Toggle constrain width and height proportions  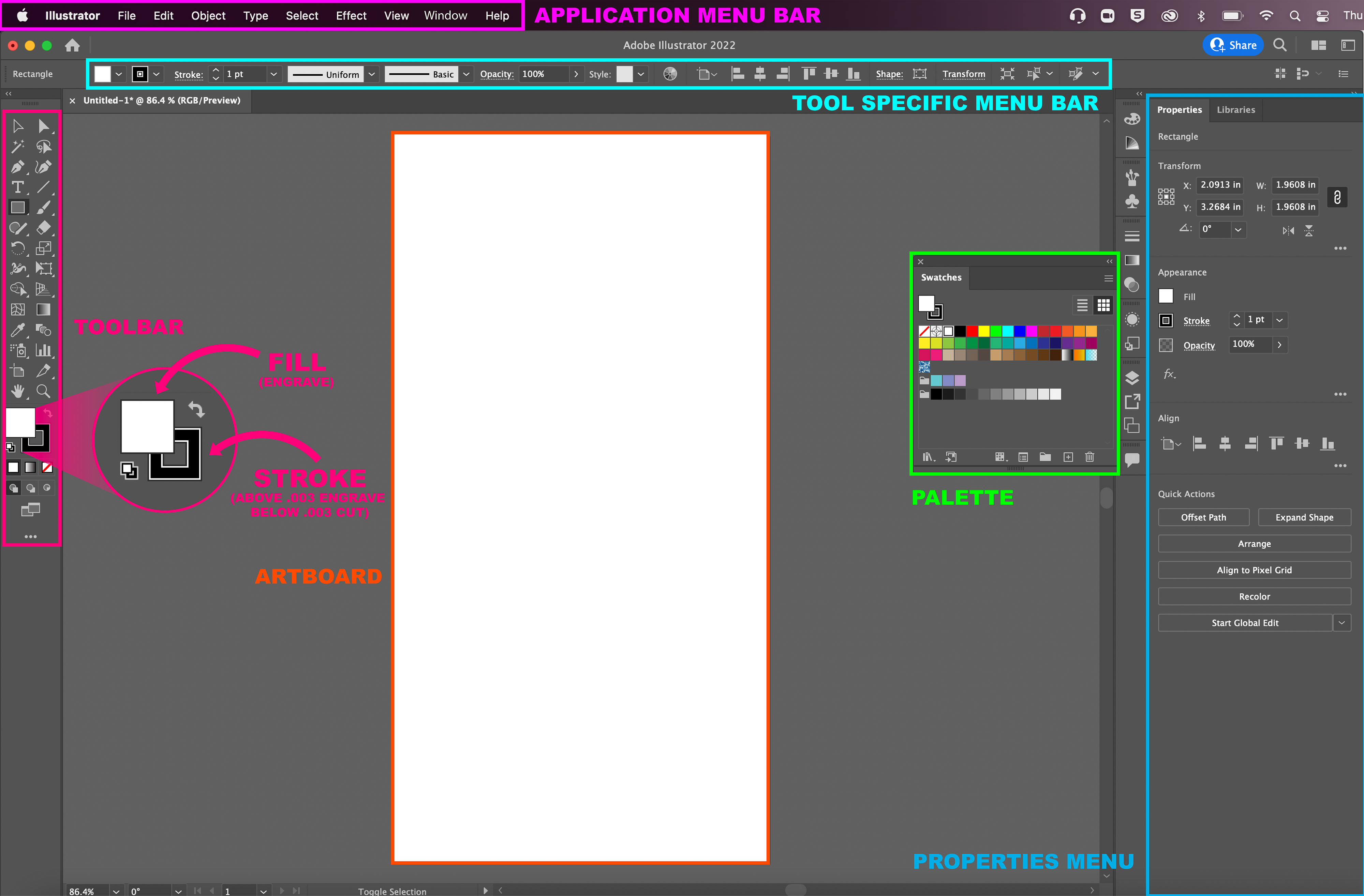point(1337,197)
